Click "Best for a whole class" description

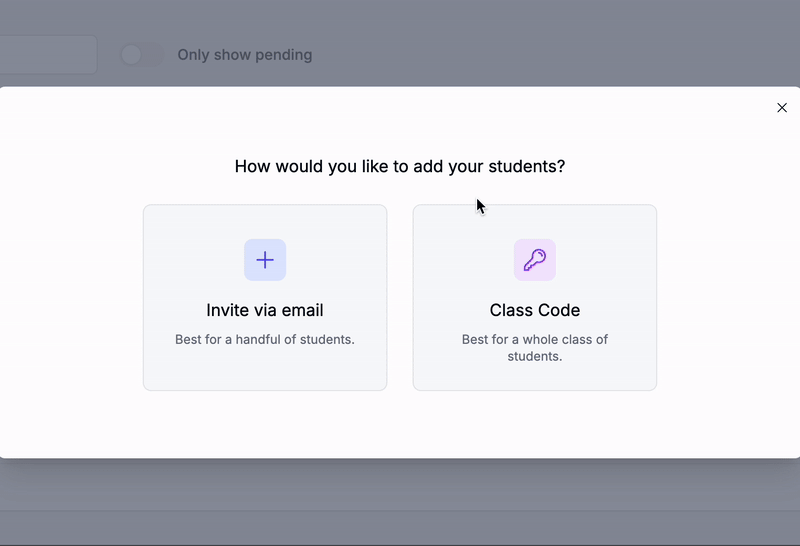click(x=535, y=348)
